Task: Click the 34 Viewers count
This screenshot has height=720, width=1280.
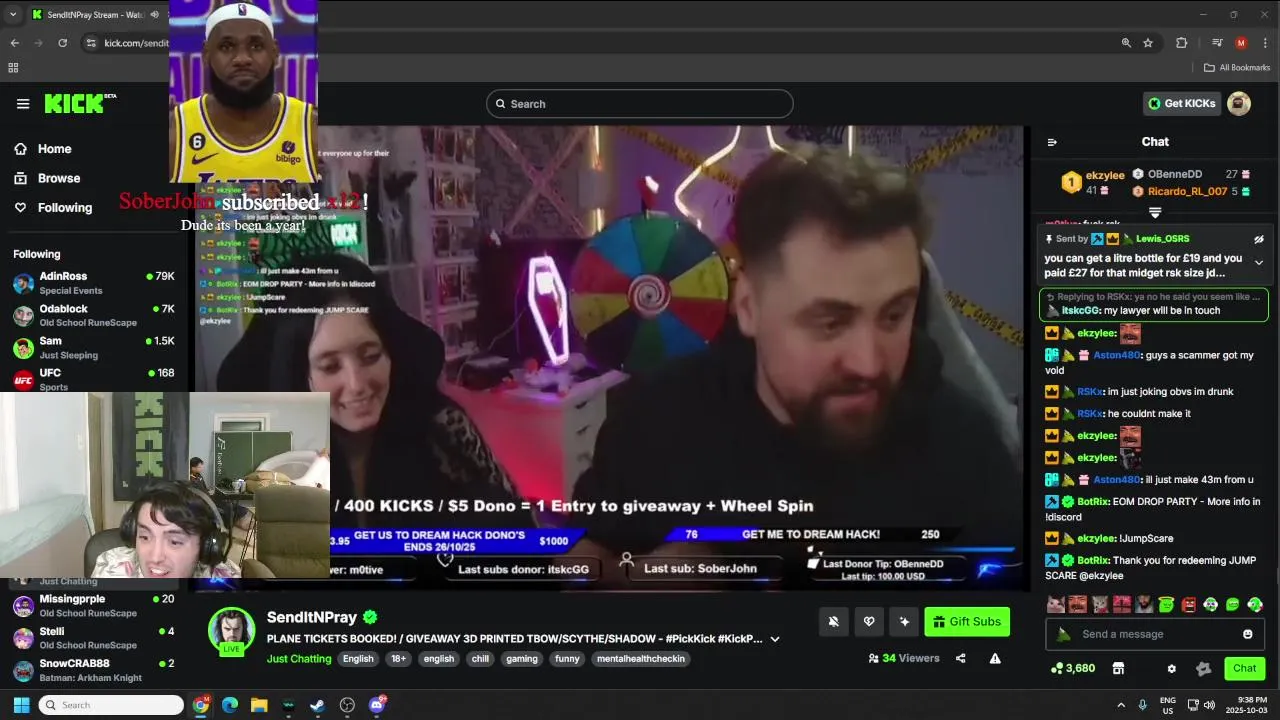Action: coord(904,658)
